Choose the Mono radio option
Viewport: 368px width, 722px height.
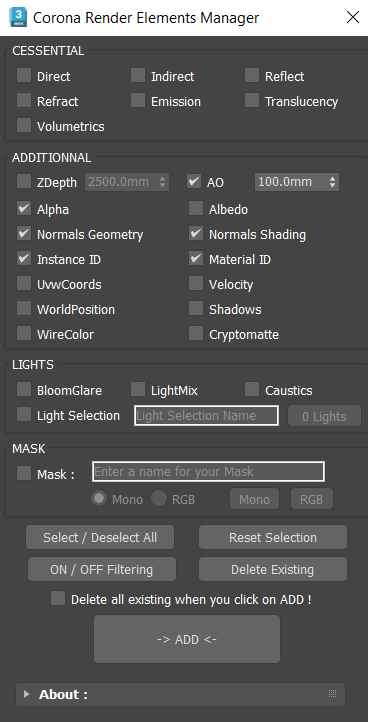[99, 498]
